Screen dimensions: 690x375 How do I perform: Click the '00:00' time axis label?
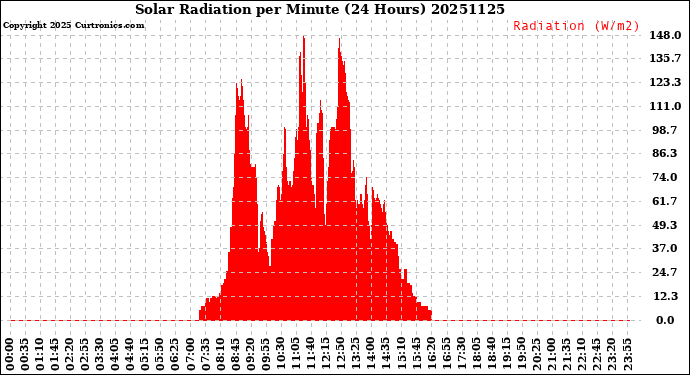(x=10, y=355)
